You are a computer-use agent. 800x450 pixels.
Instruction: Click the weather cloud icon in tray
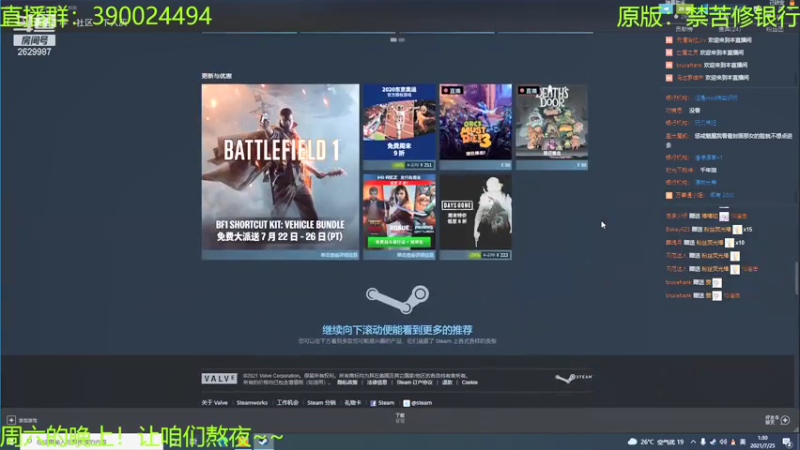633,441
